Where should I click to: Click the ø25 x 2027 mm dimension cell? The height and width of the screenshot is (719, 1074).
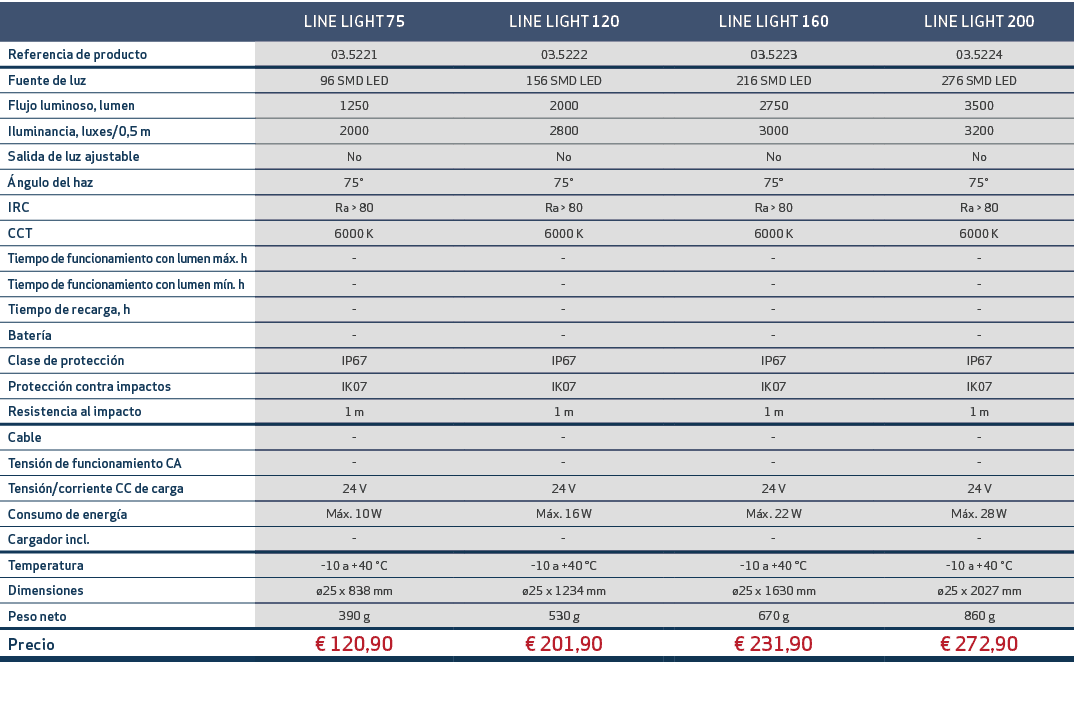(x=979, y=590)
